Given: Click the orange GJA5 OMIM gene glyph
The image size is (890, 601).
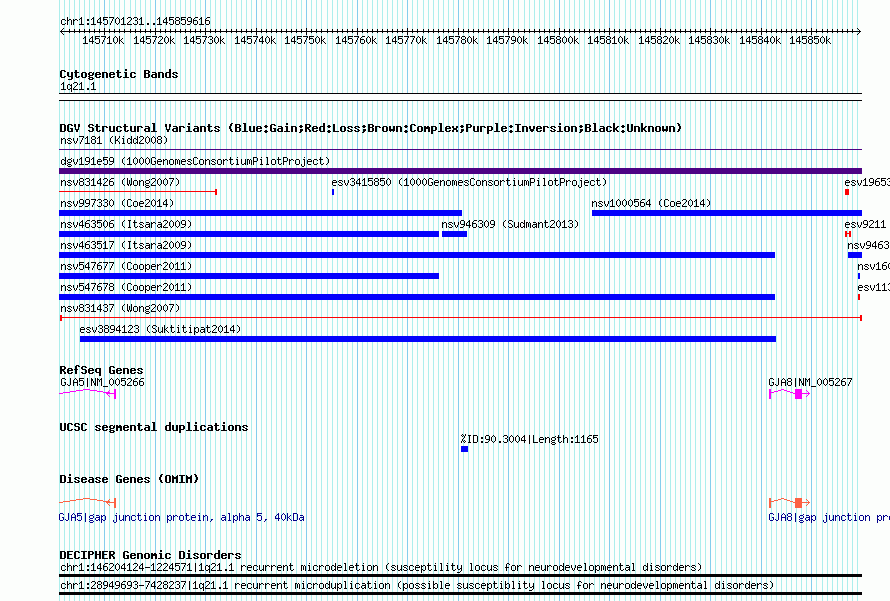Looking at the screenshot, I should click(x=87, y=502).
